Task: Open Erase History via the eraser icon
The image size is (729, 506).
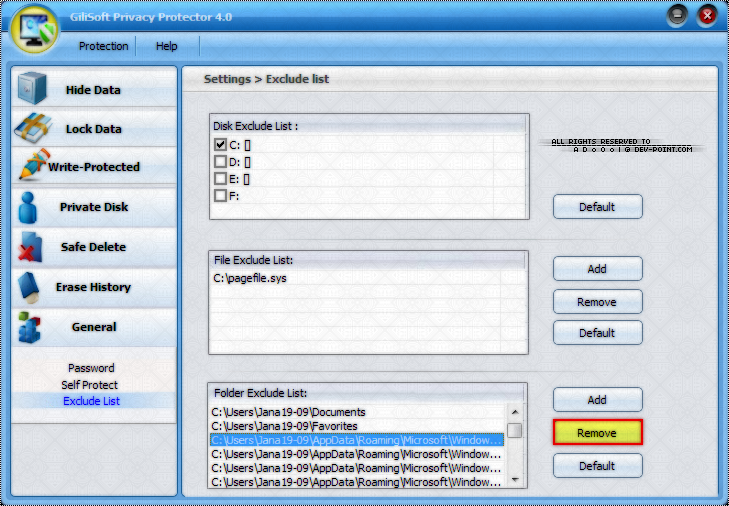Action: click(x=29, y=287)
